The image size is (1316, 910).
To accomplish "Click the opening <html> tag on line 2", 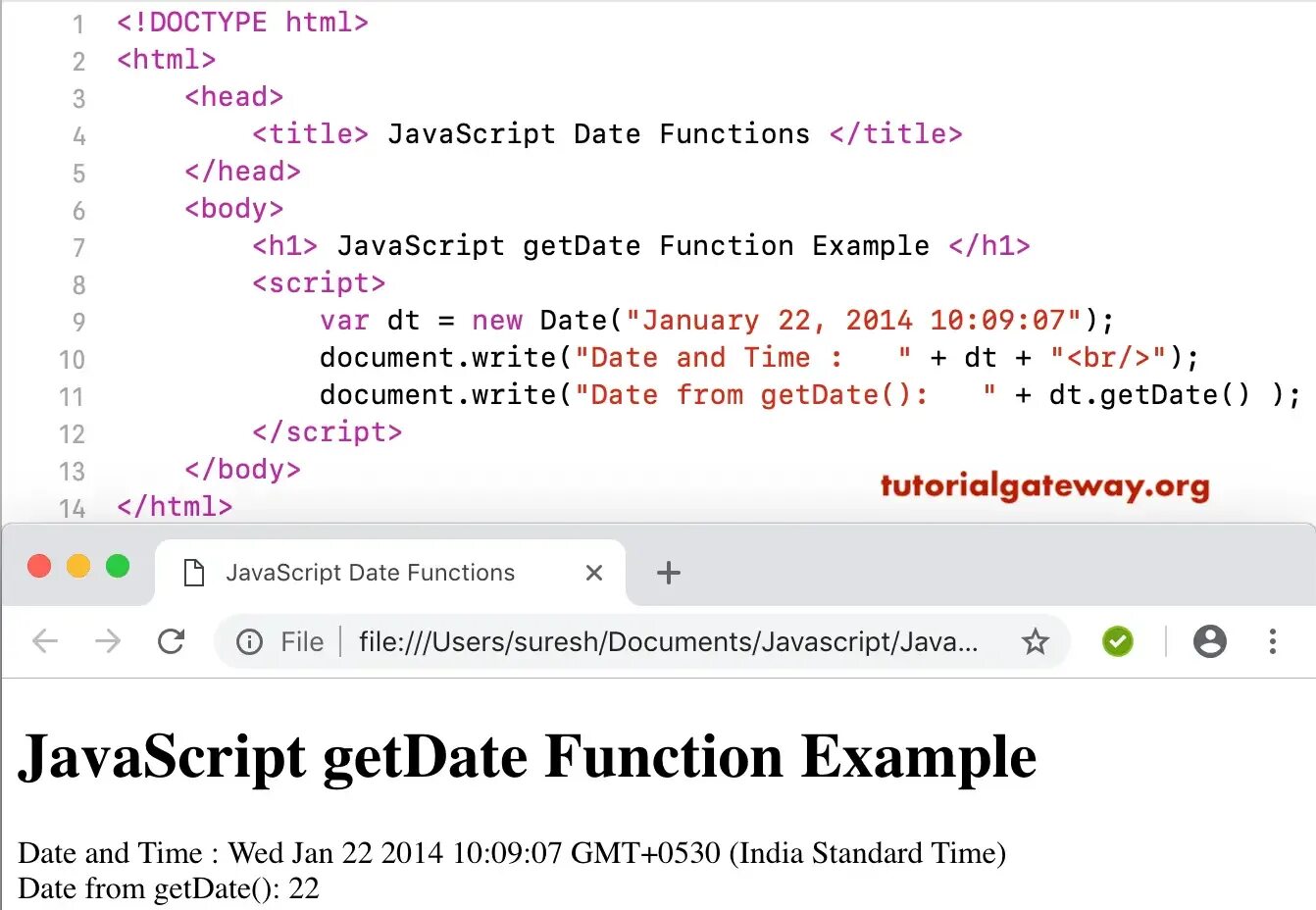I will (167, 60).
